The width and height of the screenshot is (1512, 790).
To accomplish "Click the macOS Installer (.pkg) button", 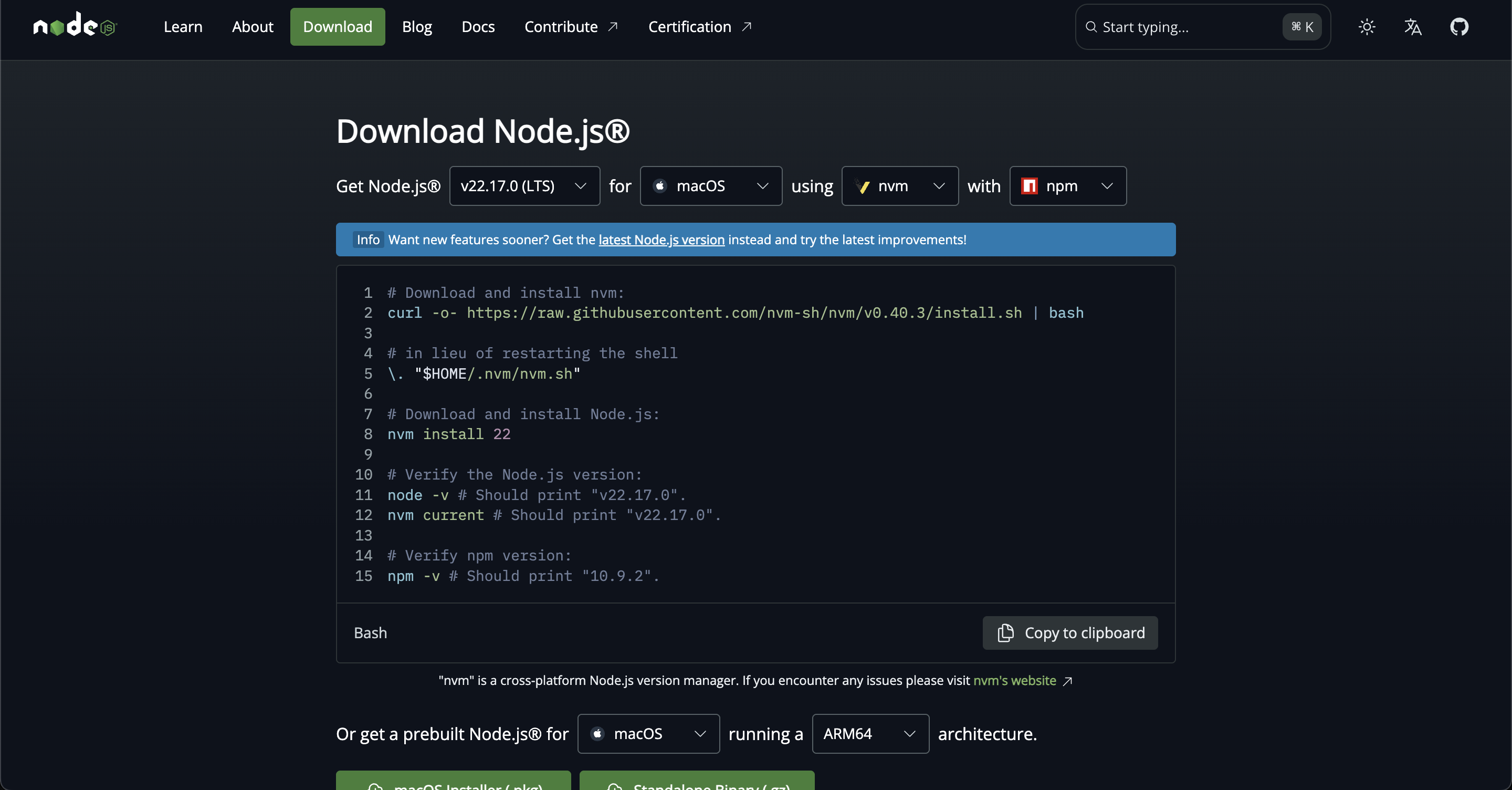I will (453, 781).
